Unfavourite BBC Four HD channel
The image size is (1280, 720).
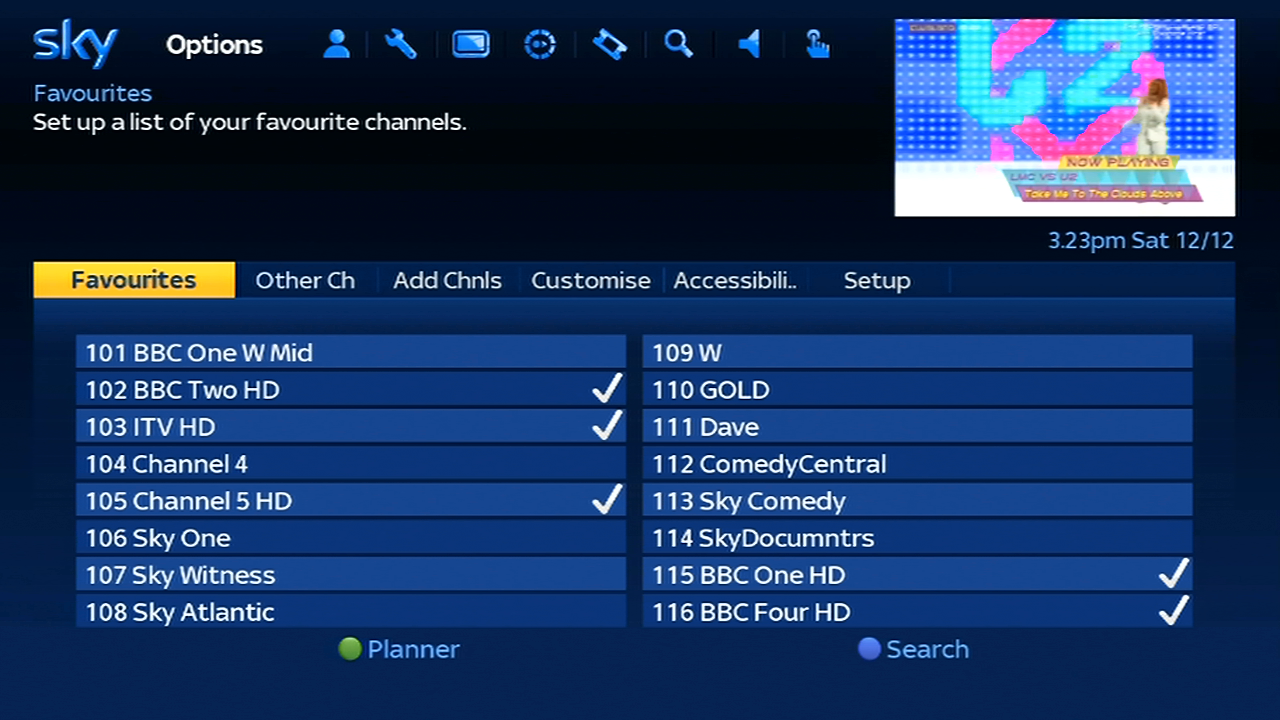coord(916,611)
